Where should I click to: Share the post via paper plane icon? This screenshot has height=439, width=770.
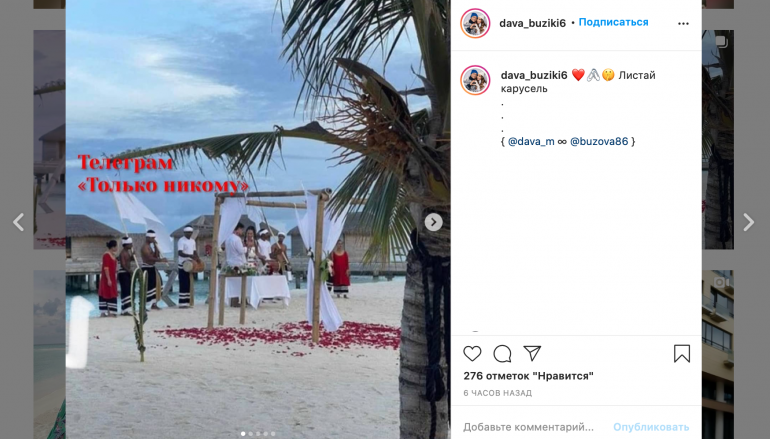click(x=532, y=353)
